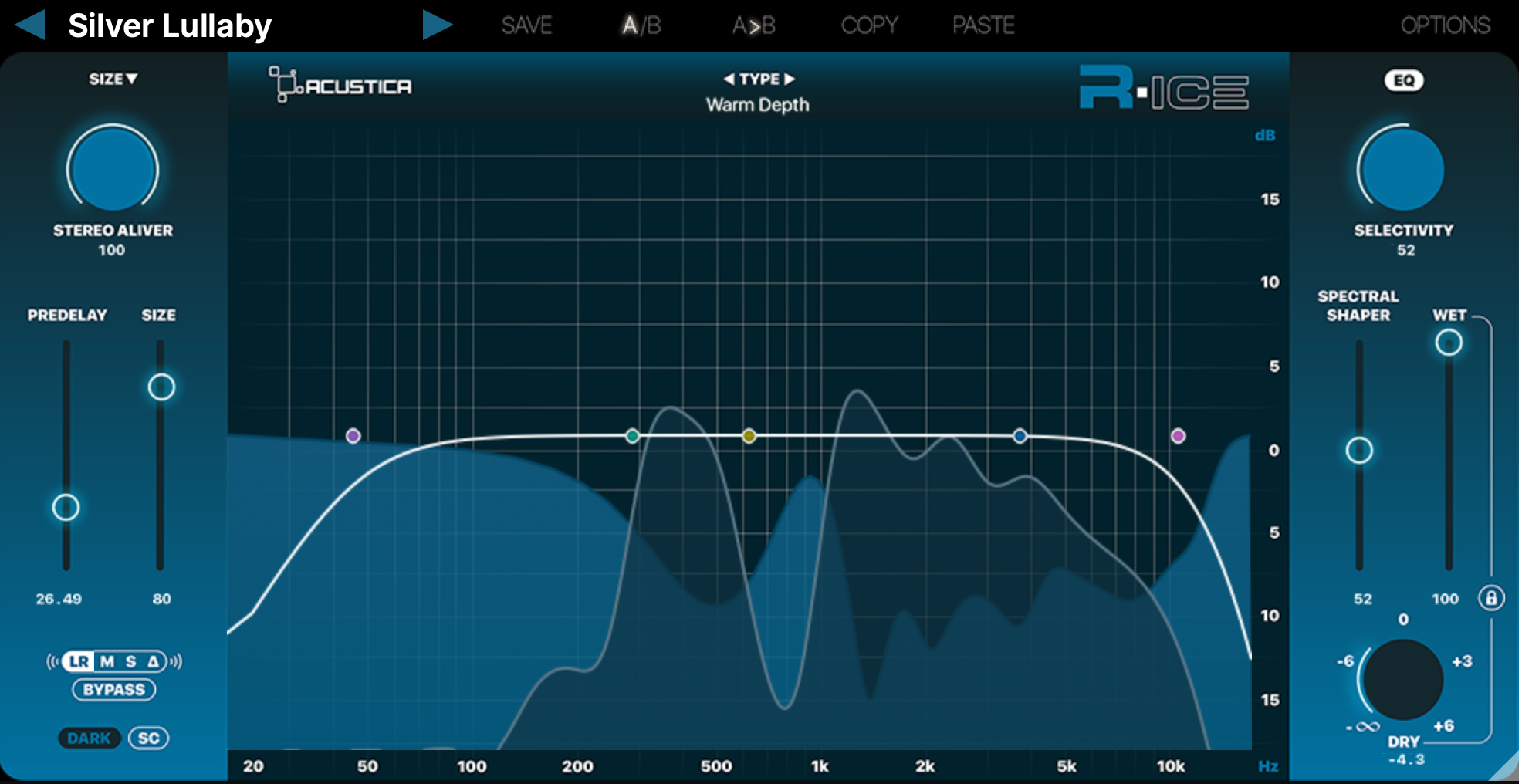Open the SIZE dropdown menu
The image size is (1522, 784).
113,79
